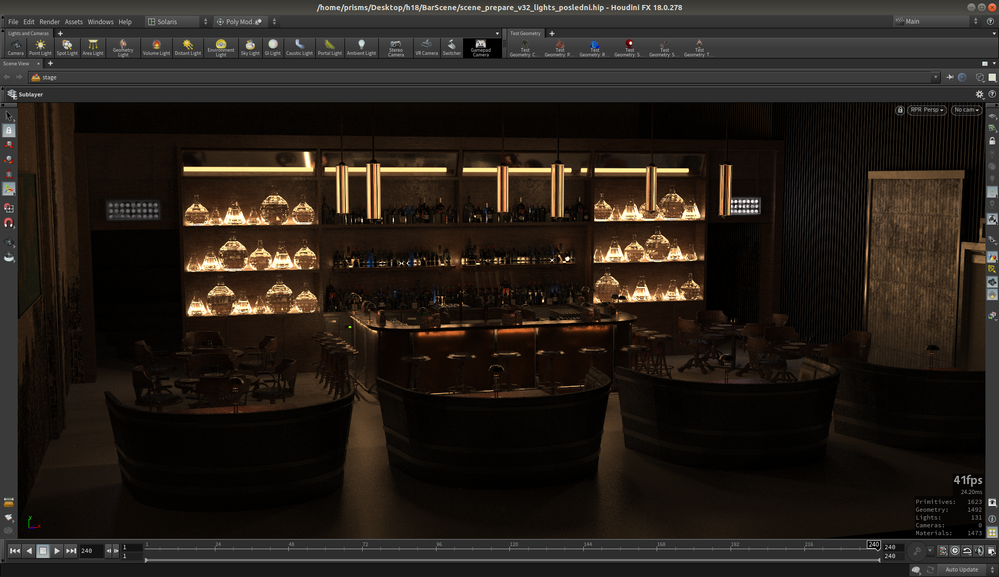This screenshot has width=999, height=577.
Task: Create a Stereo Camera from shelf
Action: point(396,48)
